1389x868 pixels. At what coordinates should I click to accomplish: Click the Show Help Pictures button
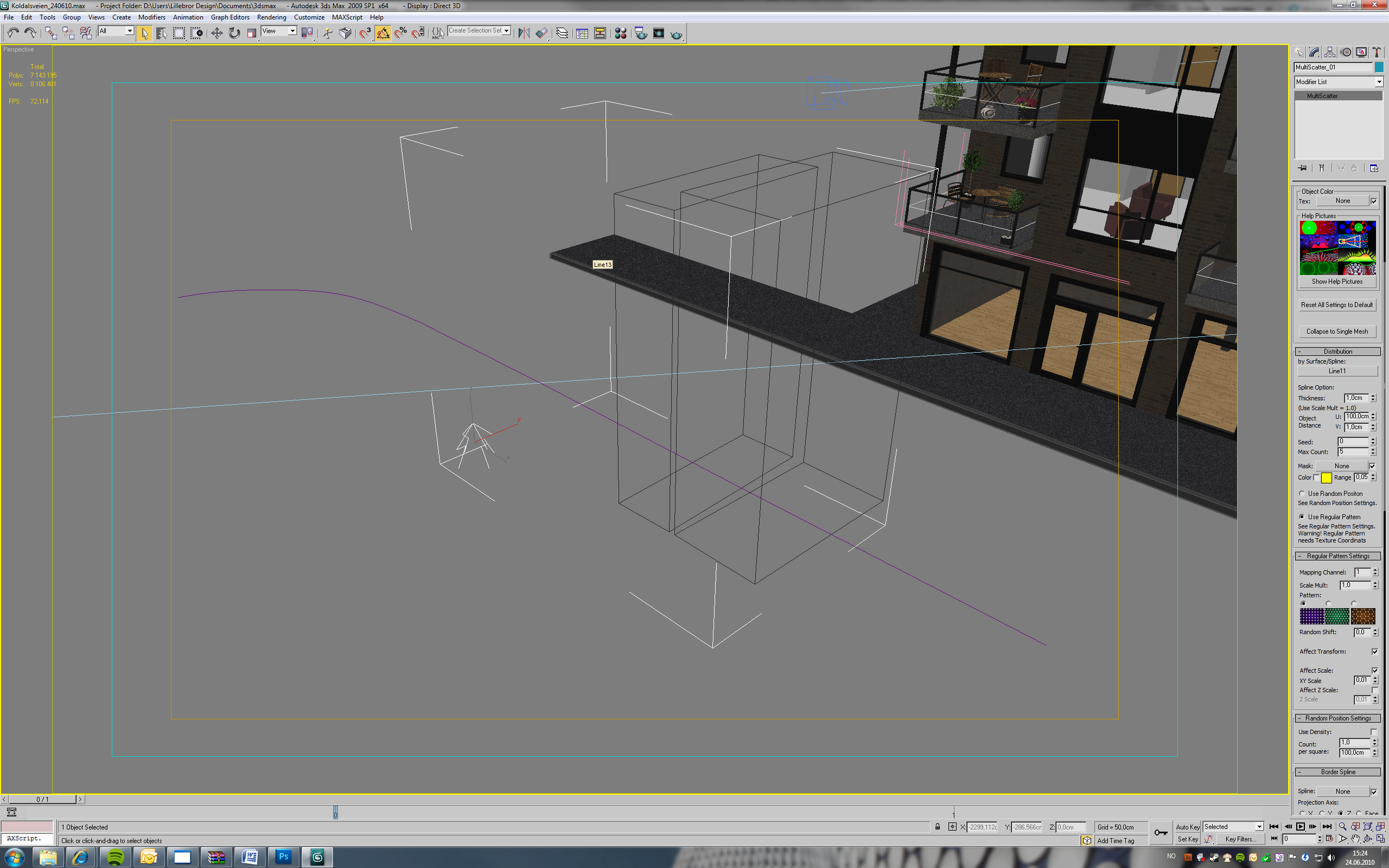(1337, 282)
